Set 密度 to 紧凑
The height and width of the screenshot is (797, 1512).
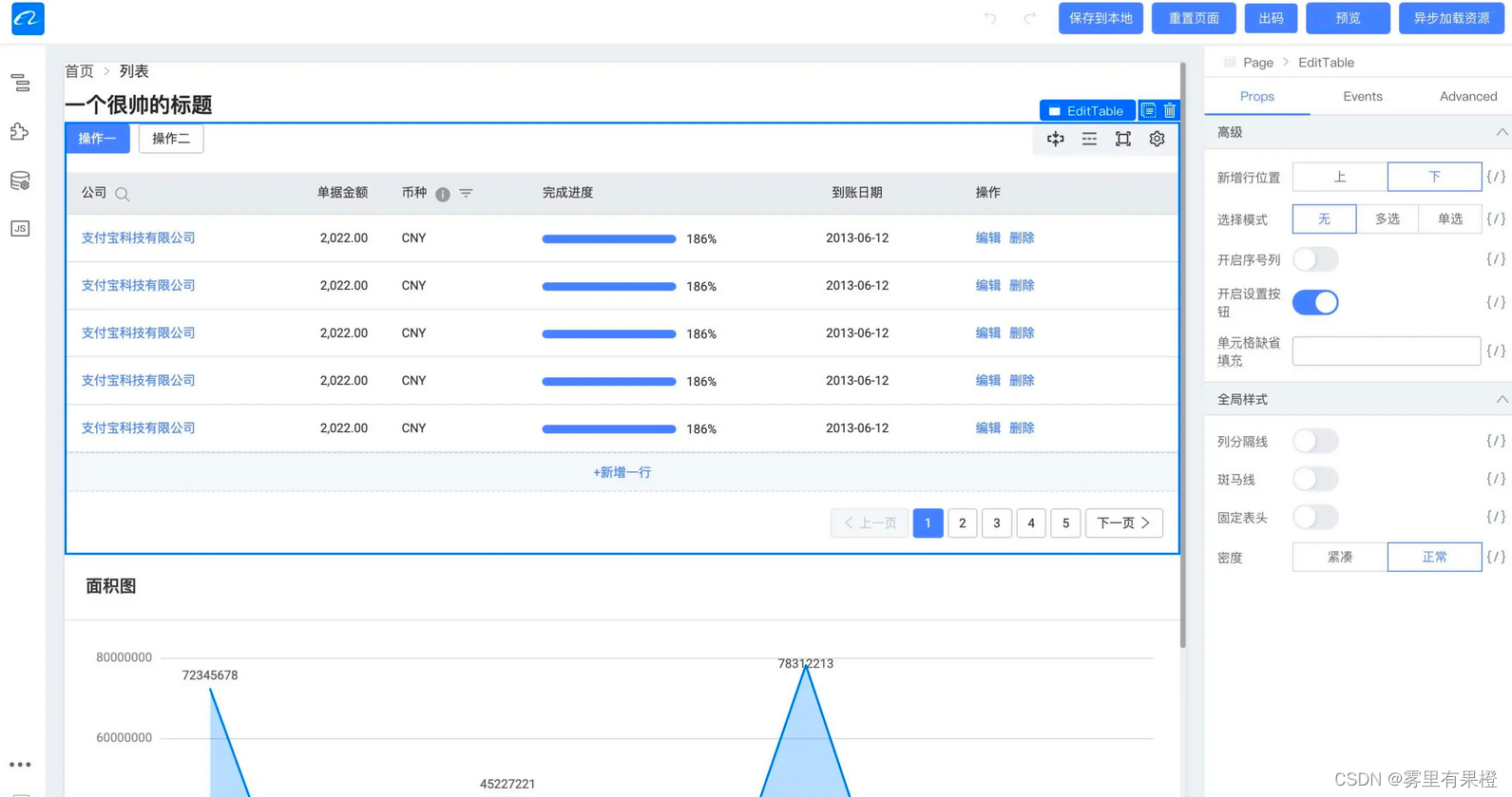1340,558
